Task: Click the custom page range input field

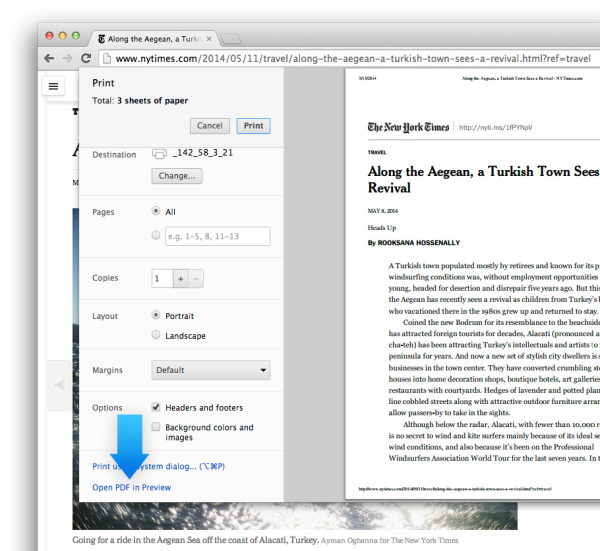Action: pyautogui.click(x=218, y=236)
